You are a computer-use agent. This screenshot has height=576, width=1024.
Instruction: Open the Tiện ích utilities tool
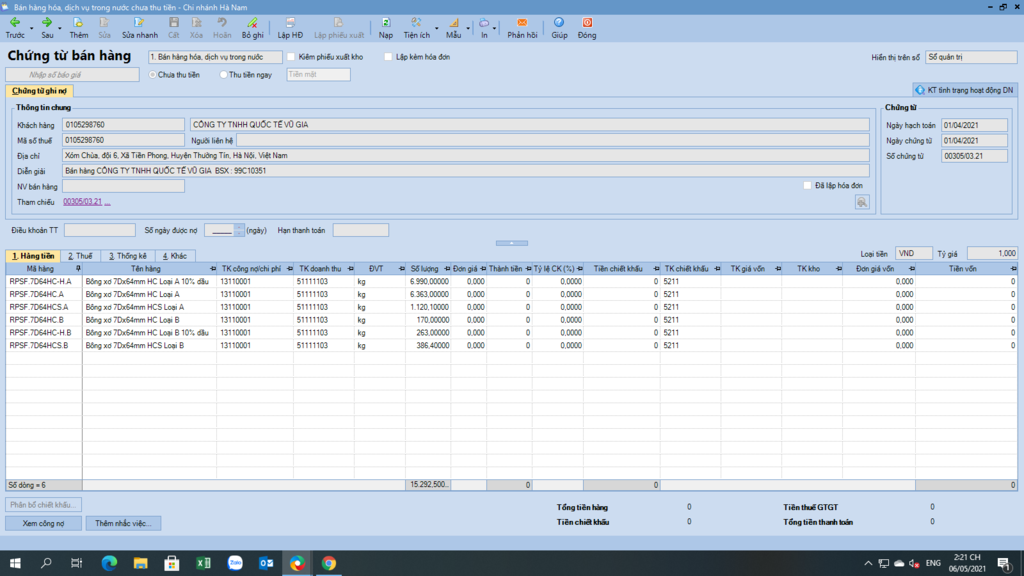(416, 28)
